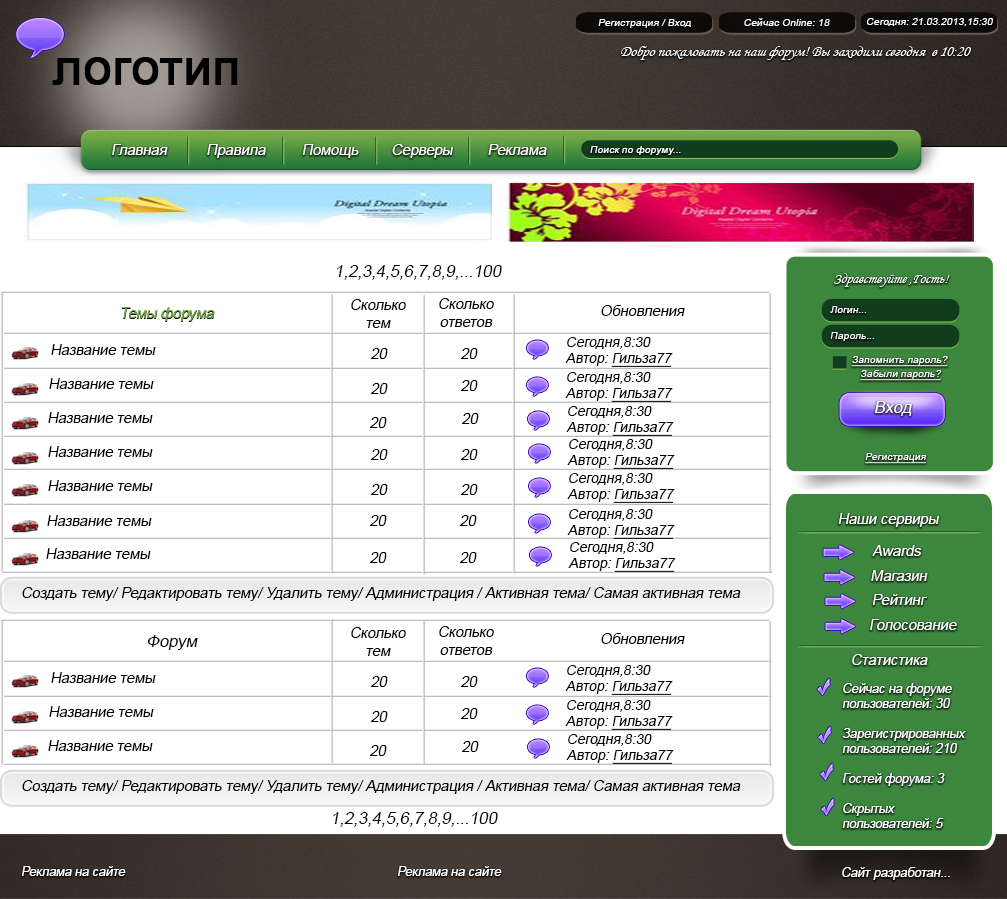Enable the Запомнить пароль checkbox
Screen dimensions: 1007x899
[x=840, y=362]
